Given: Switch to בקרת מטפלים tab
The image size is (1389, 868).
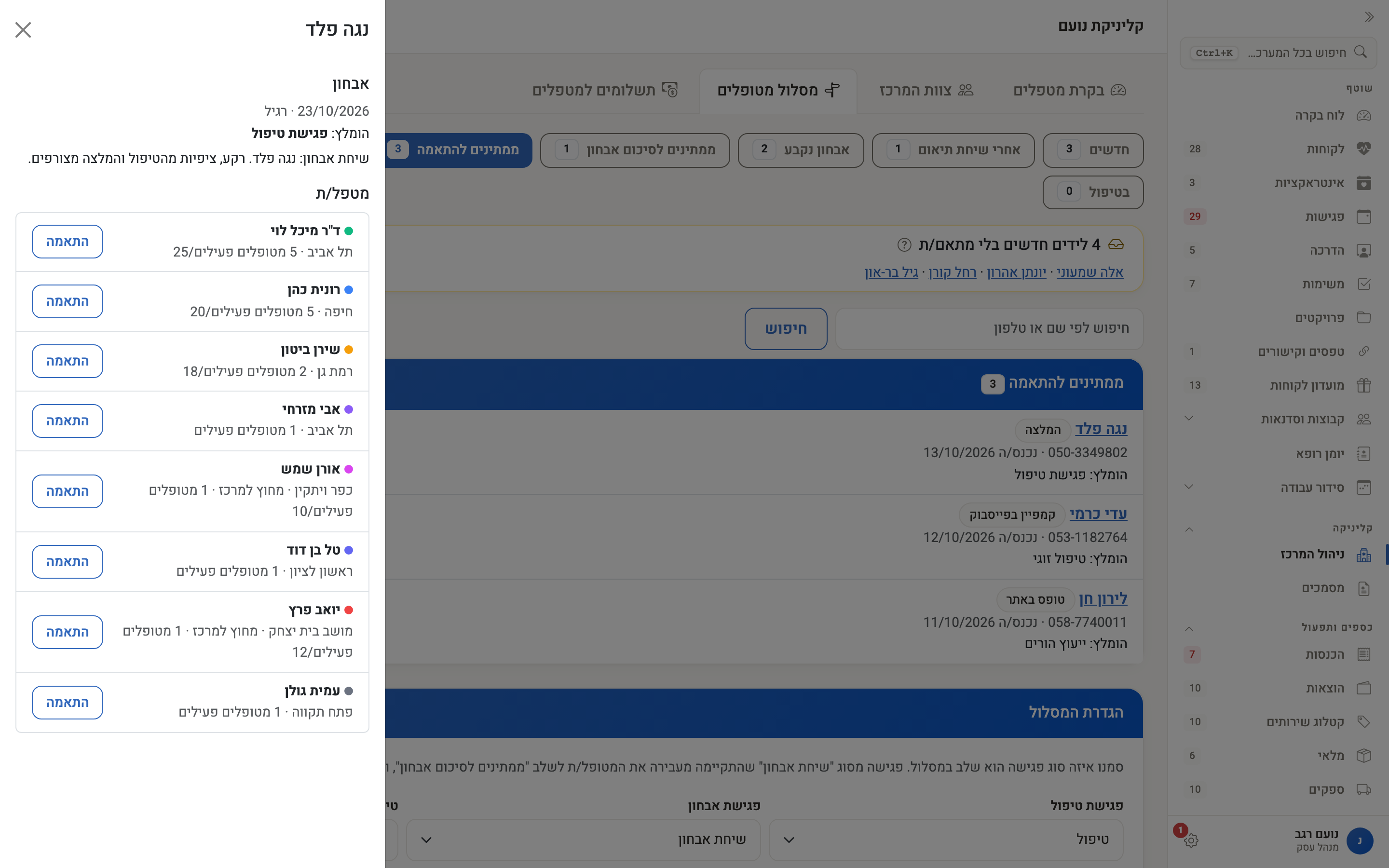Looking at the screenshot, I should pyautogui.click(x=1070, y=91).
